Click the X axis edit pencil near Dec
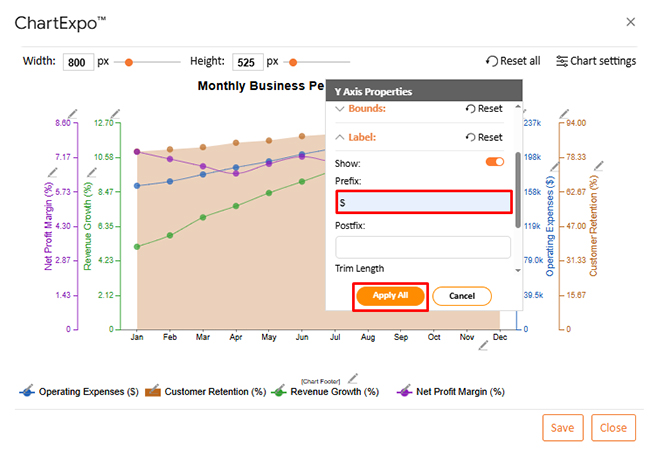 (x=483, y=345)
